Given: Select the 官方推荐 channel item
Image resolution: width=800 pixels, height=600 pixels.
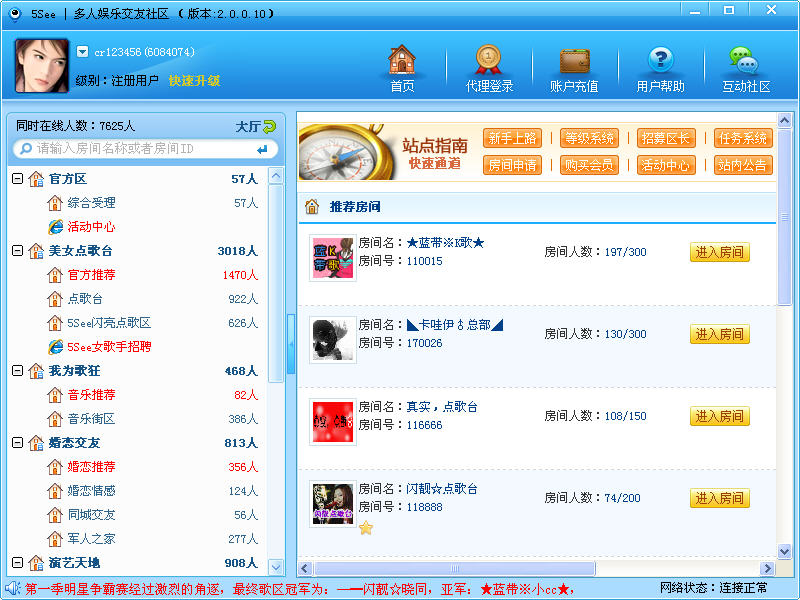Looking at the screenshot, I should (x=91, y=274).
